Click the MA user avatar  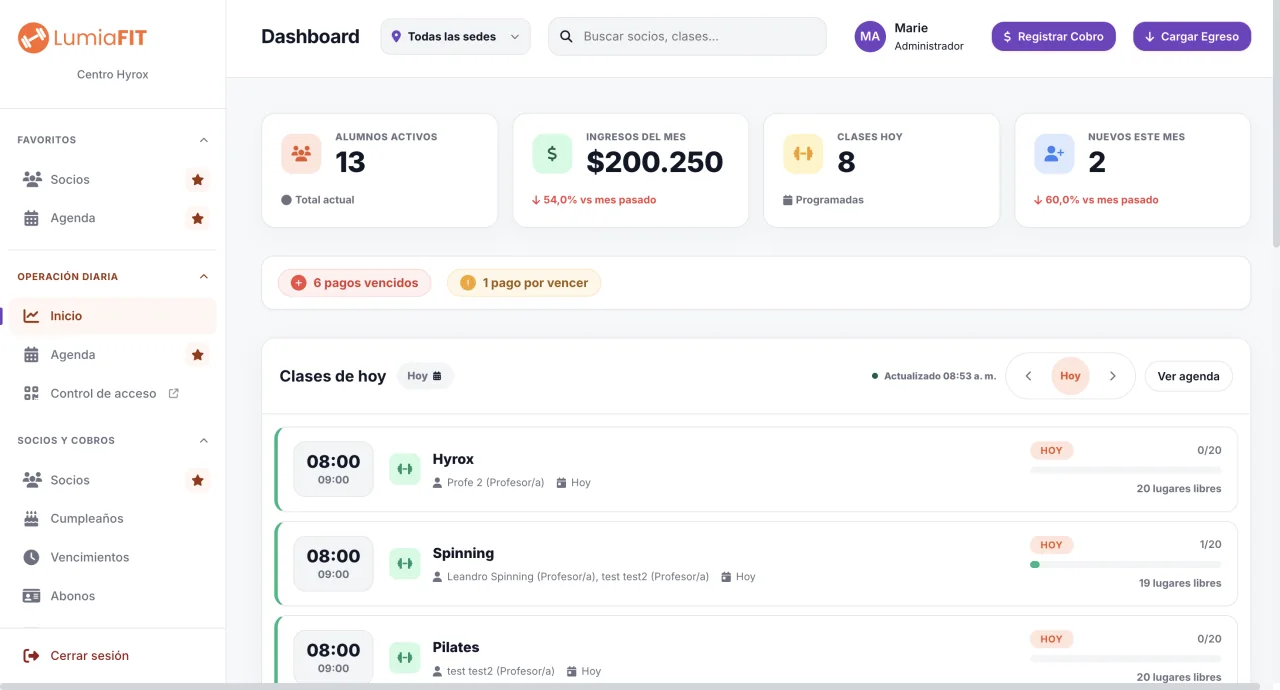coord(870,37)
